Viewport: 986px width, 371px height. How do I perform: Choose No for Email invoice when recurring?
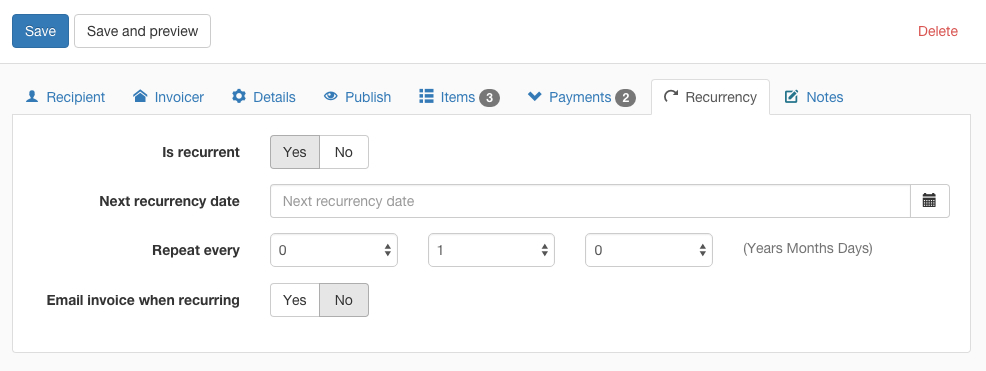point(344,300)
